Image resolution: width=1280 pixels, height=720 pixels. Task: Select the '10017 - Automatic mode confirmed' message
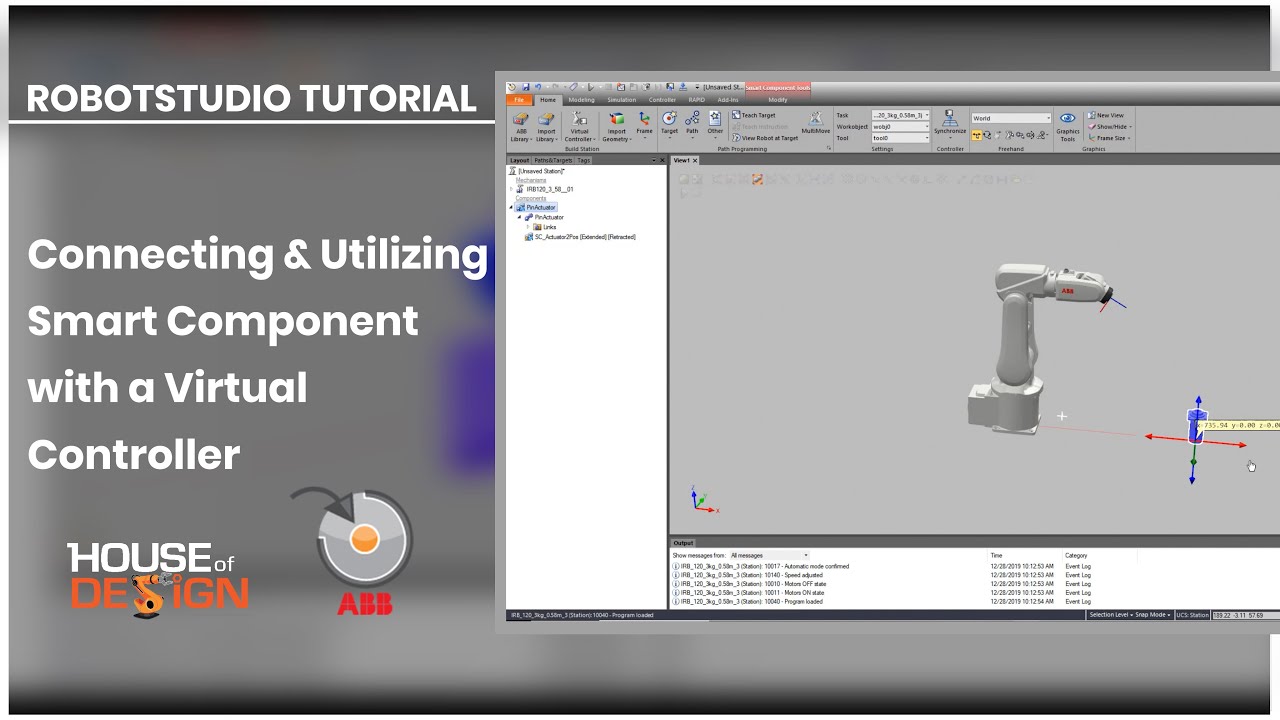pos(761,566)
